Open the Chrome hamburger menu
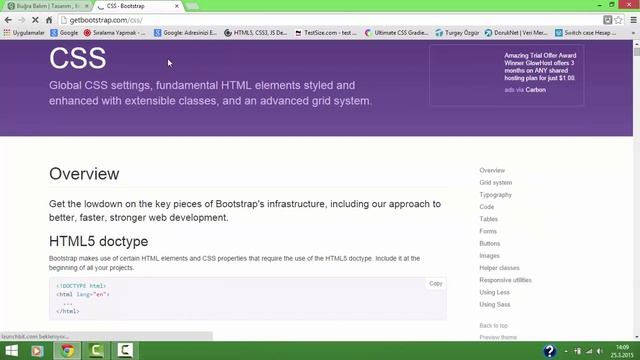The width and height of the screenshot is (640, 360). click(x=633, y=20)
